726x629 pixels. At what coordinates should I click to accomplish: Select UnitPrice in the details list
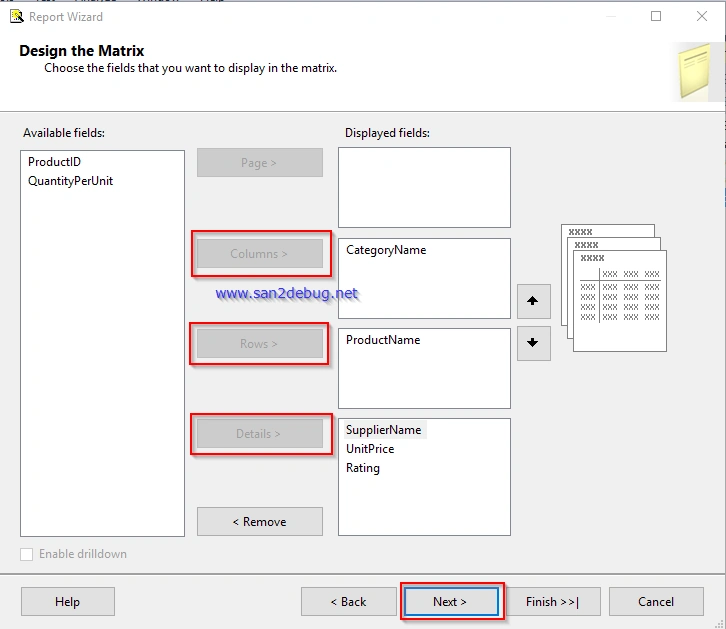click(x=370, y=449)
